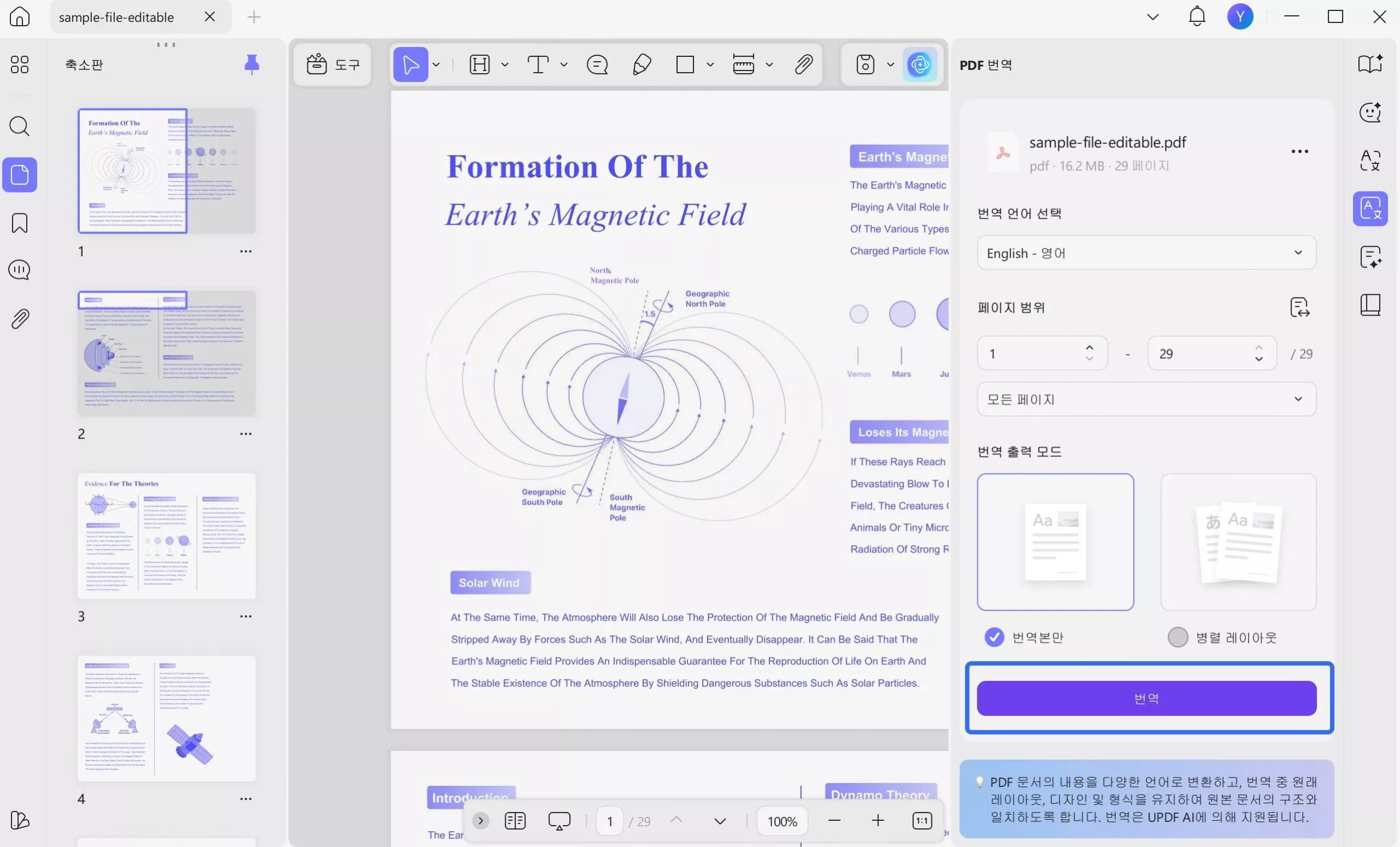
Task: Open the search magnifier in left sidebar
Action: (x=20, y=126)
